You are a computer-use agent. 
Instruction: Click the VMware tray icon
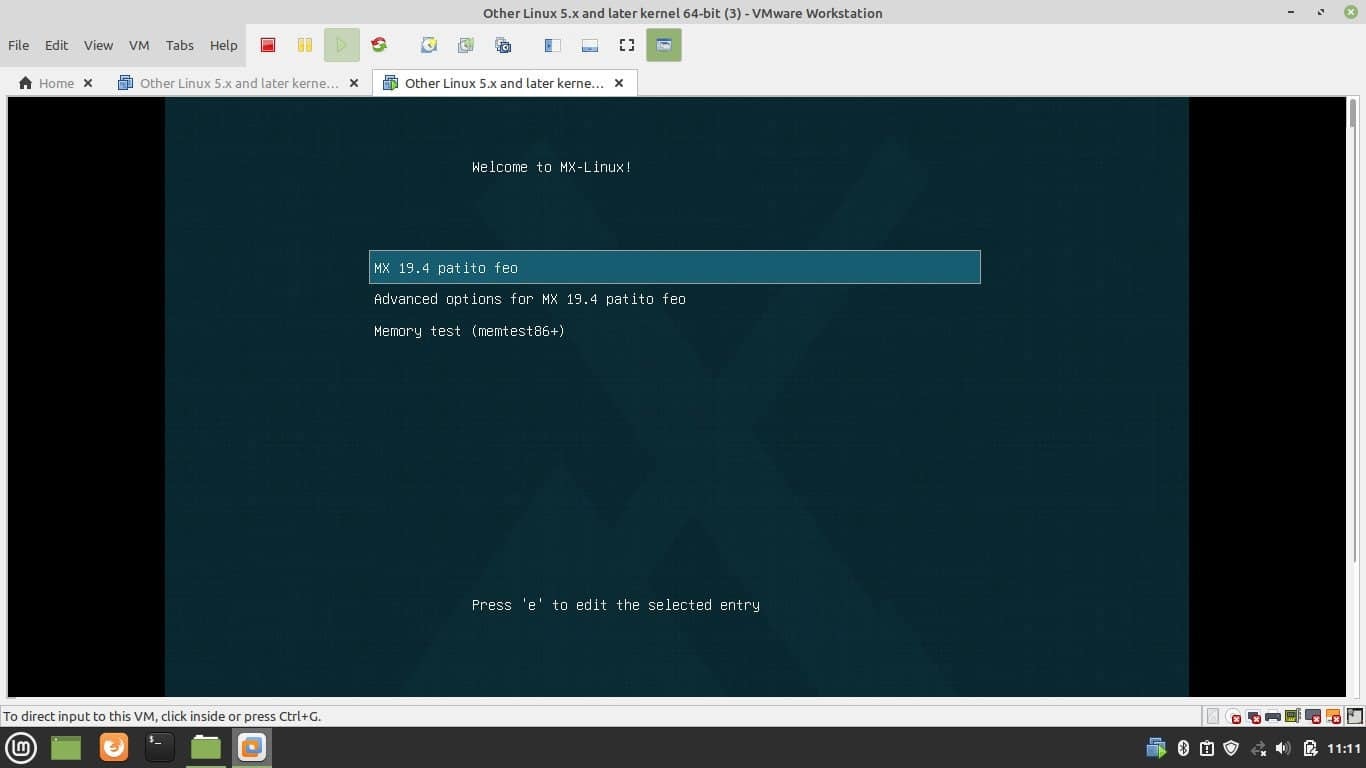pyautogui.click(x=1156, y=748)
